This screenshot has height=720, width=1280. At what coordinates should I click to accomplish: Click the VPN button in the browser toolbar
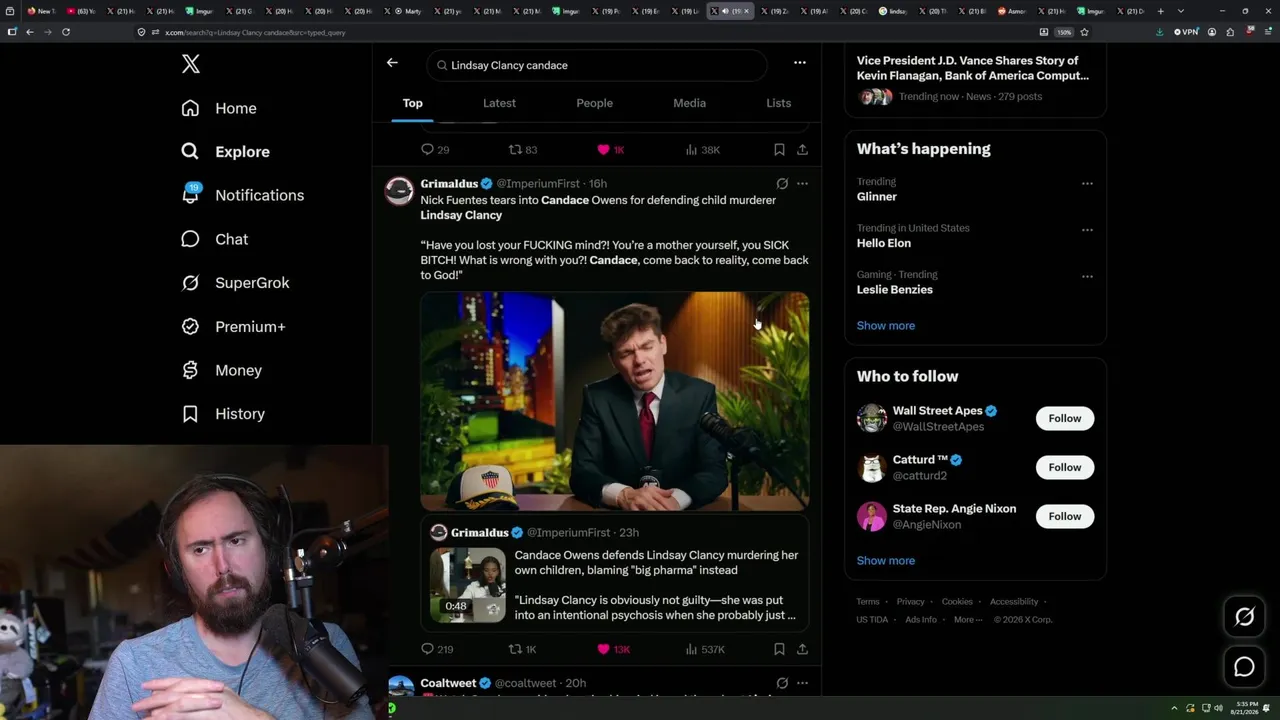coord(1186,32)
